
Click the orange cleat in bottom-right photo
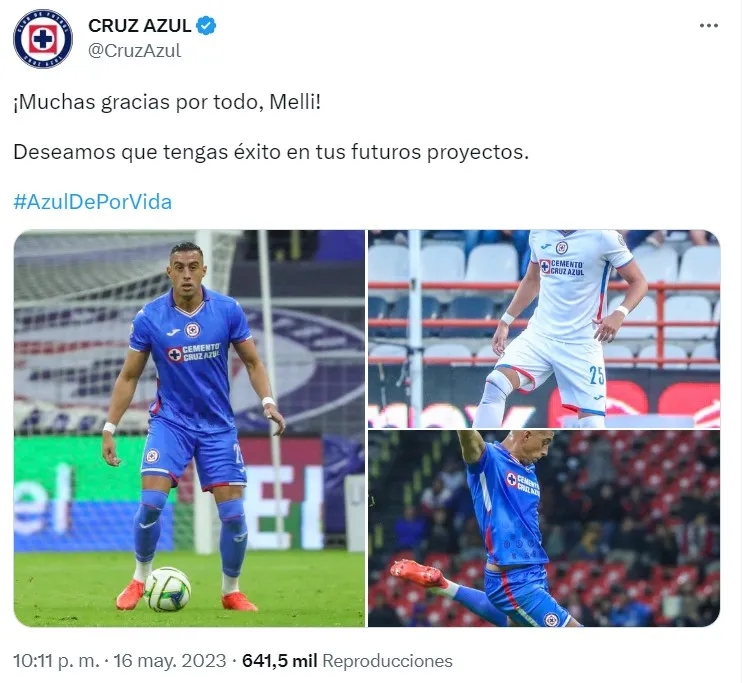pyautogui.click(x=416, y=572)
